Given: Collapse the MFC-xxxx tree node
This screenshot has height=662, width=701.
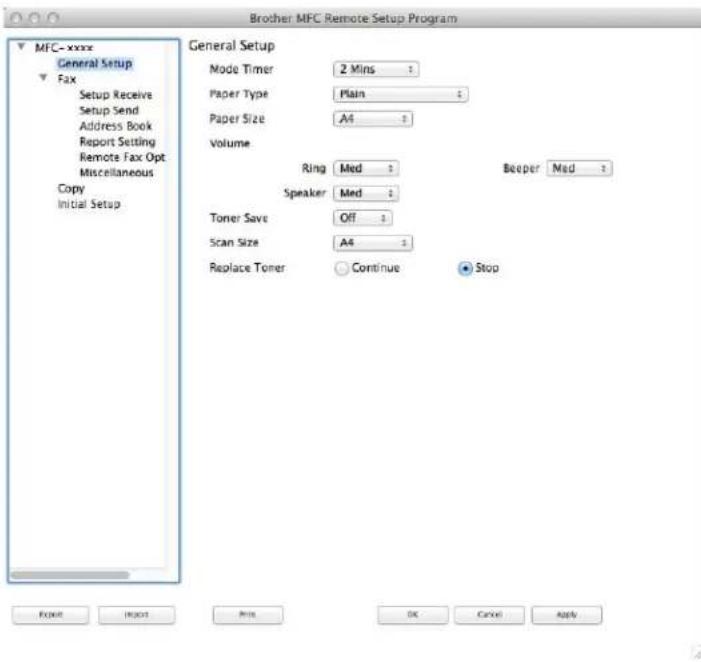Looking at the screenshot, I should pyautogui.click(x=21, y=46).
